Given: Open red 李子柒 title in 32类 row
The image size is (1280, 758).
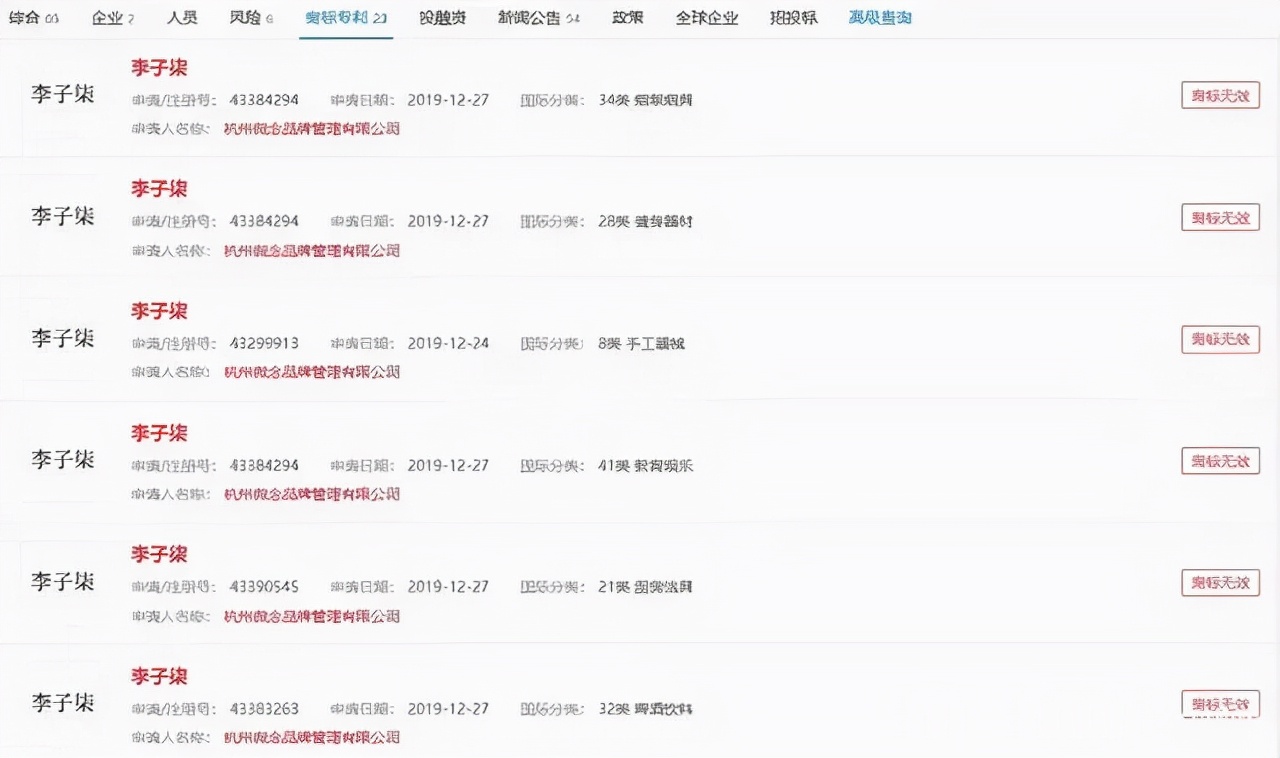Looking at the screenshot, I should coord(159,676).
